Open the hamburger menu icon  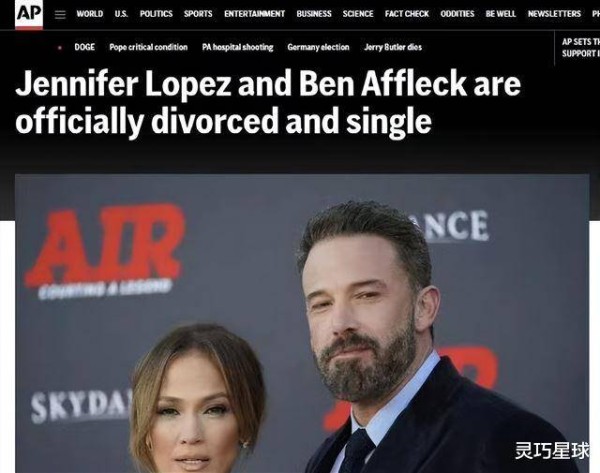coord(60,15)
